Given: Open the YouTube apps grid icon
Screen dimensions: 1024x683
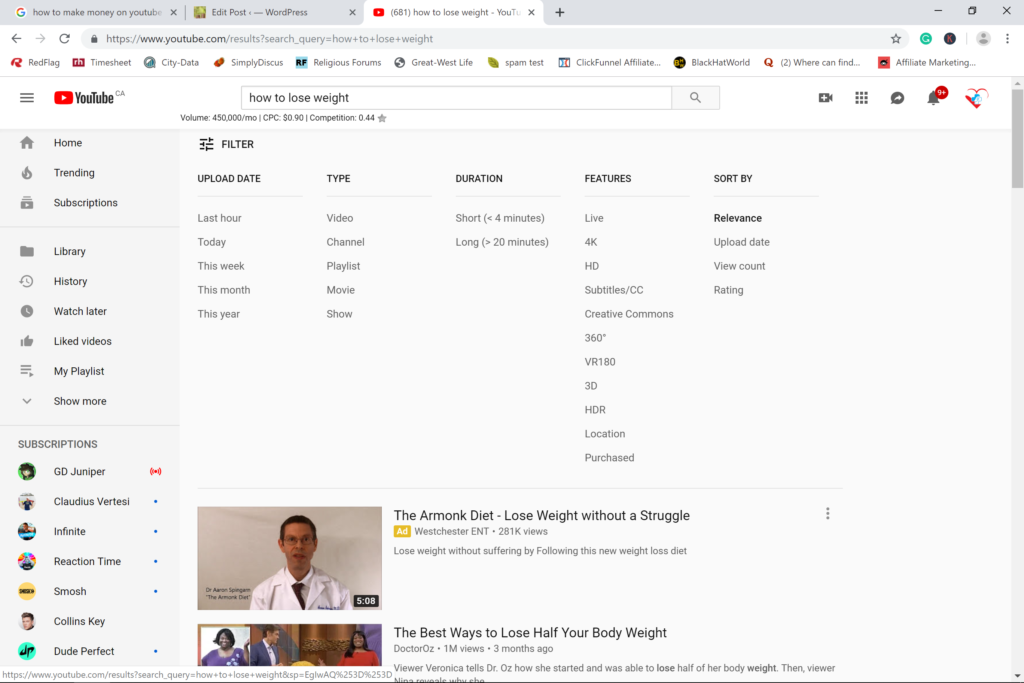Looking at the screenshot, I should point(861,98).
